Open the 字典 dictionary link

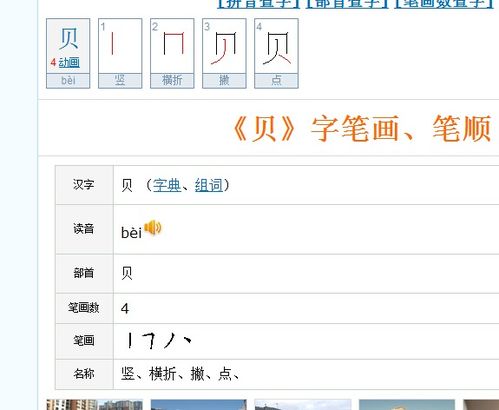pyautogui.click(x=167, y=185)
